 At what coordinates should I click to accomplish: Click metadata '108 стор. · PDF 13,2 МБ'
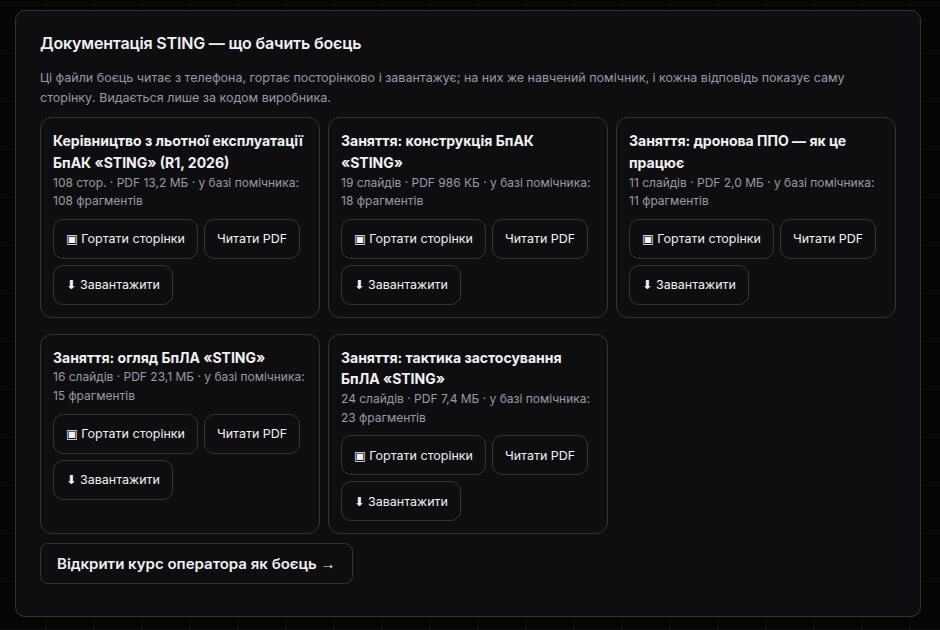click(x=120, y=183)
